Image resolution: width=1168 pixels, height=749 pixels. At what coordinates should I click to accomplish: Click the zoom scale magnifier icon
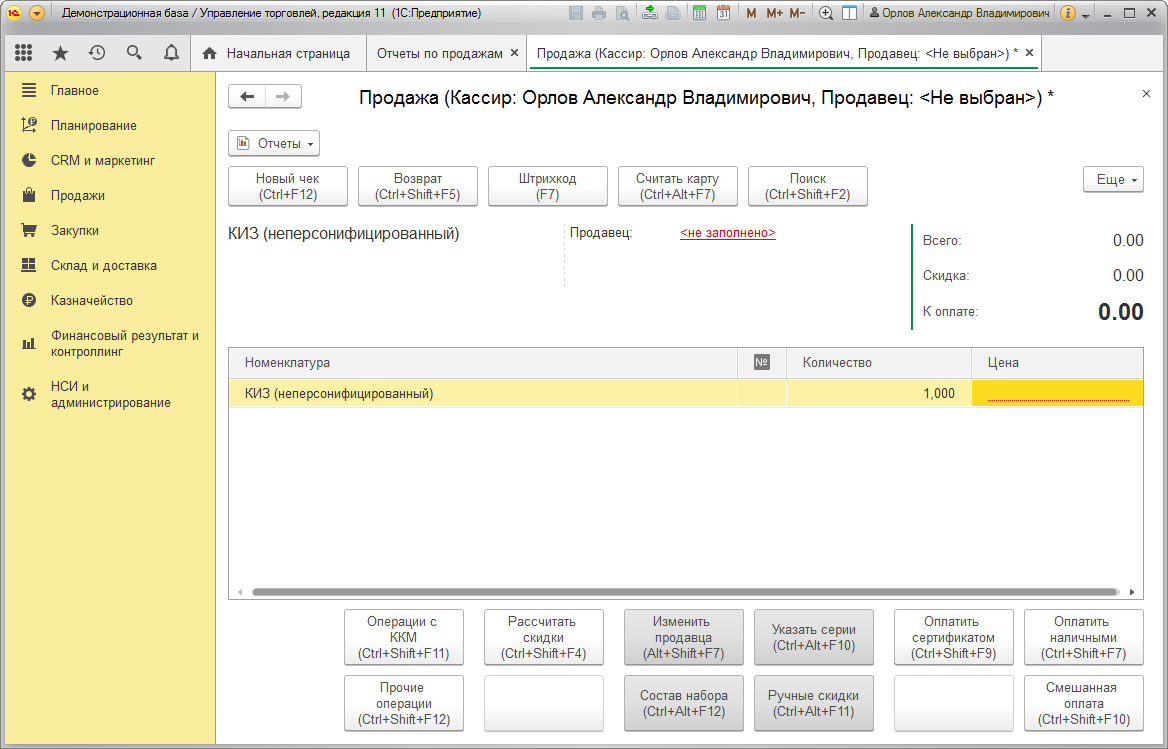[x=825, y=13]
